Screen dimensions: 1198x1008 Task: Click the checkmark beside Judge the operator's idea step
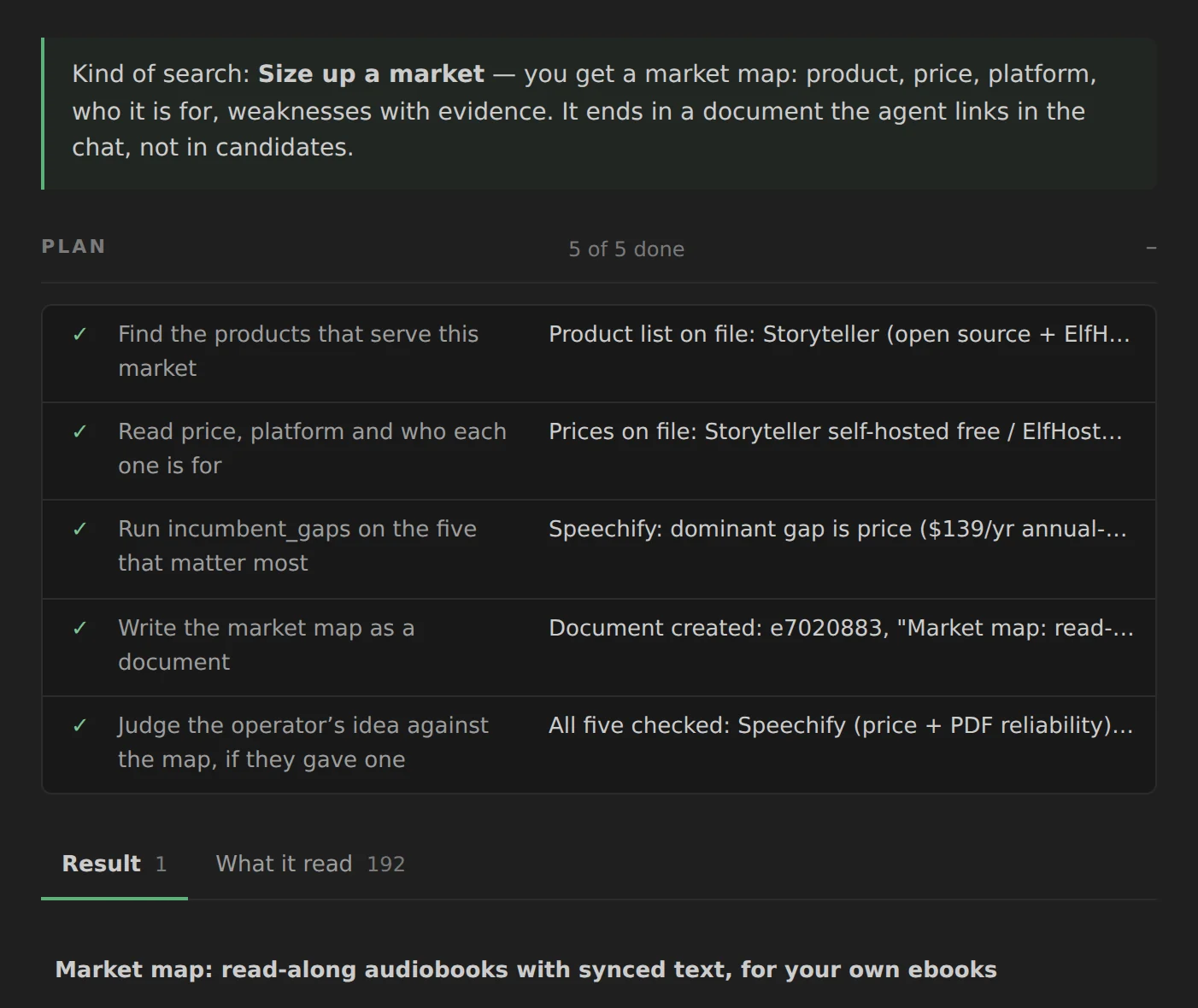(x=80, y=725)
